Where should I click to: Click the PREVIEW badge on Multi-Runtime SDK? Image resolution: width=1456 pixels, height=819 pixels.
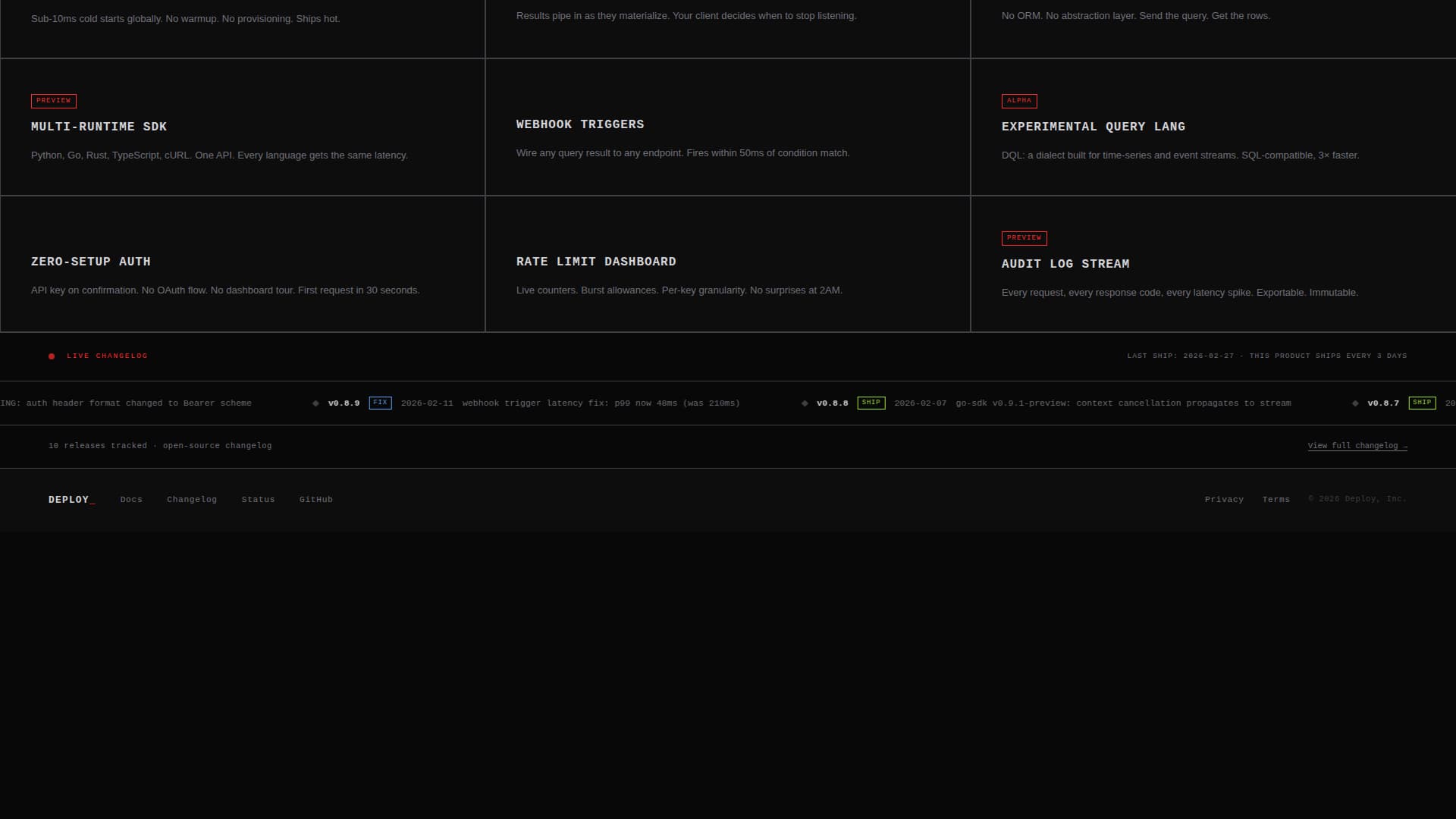54,101
